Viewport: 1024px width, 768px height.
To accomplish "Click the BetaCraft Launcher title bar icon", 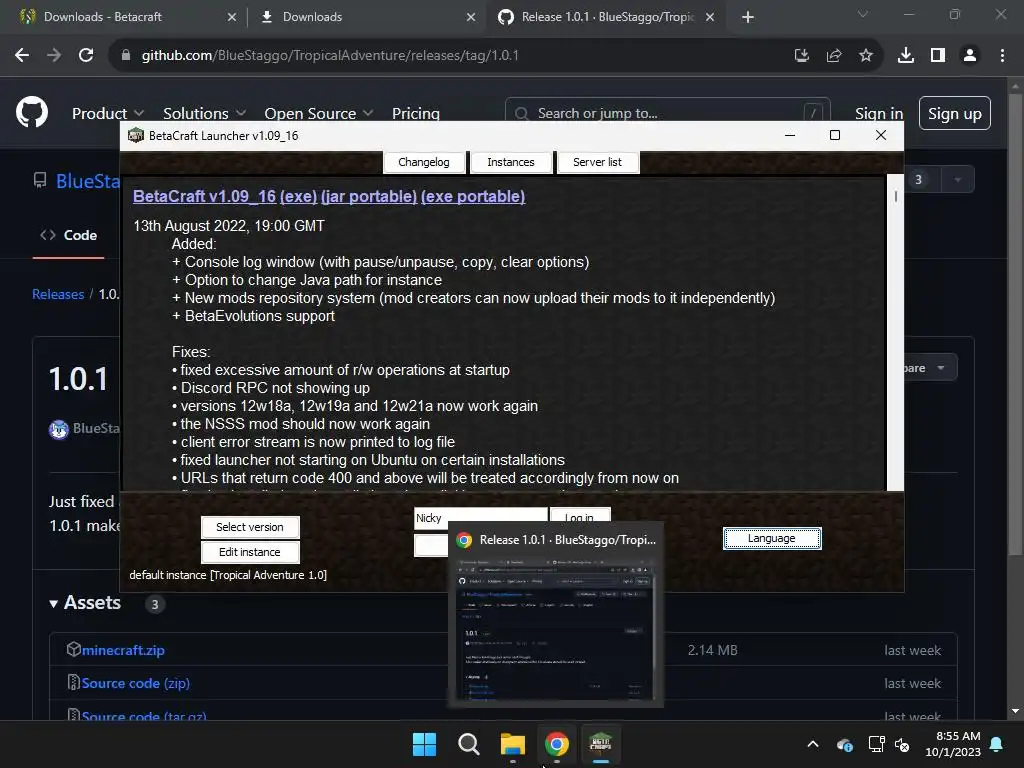I will click(136, 135).
